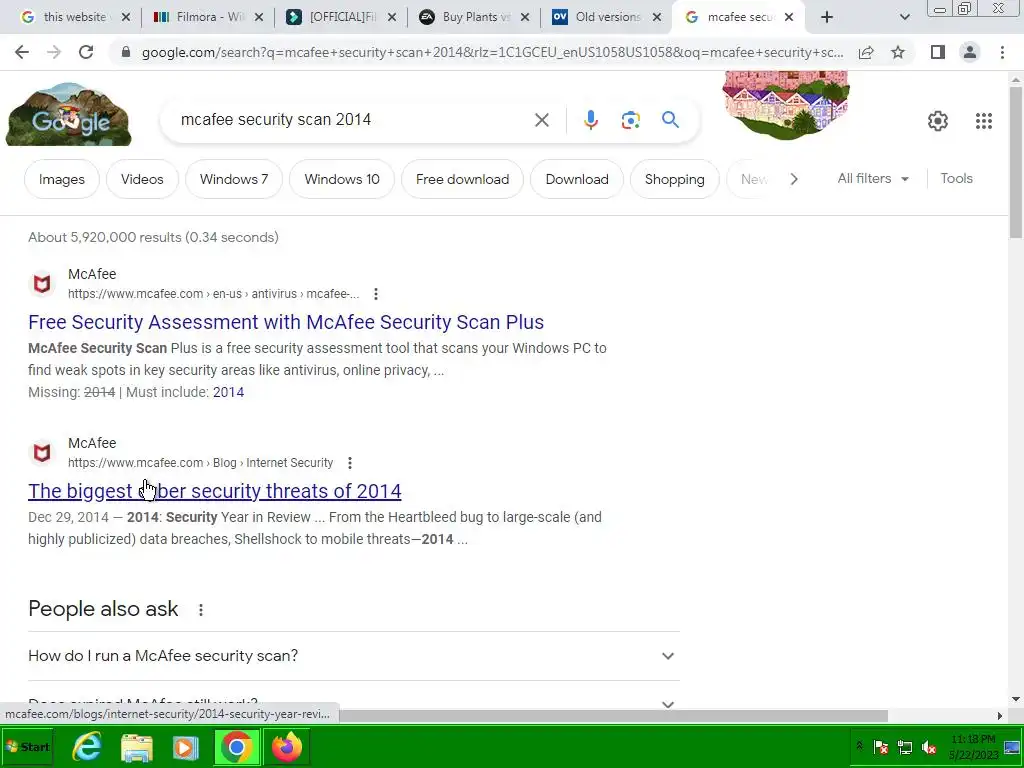View site security lock information
Image resolution: width=1024 pixels, height=768 pixels.
pos(126,52)
